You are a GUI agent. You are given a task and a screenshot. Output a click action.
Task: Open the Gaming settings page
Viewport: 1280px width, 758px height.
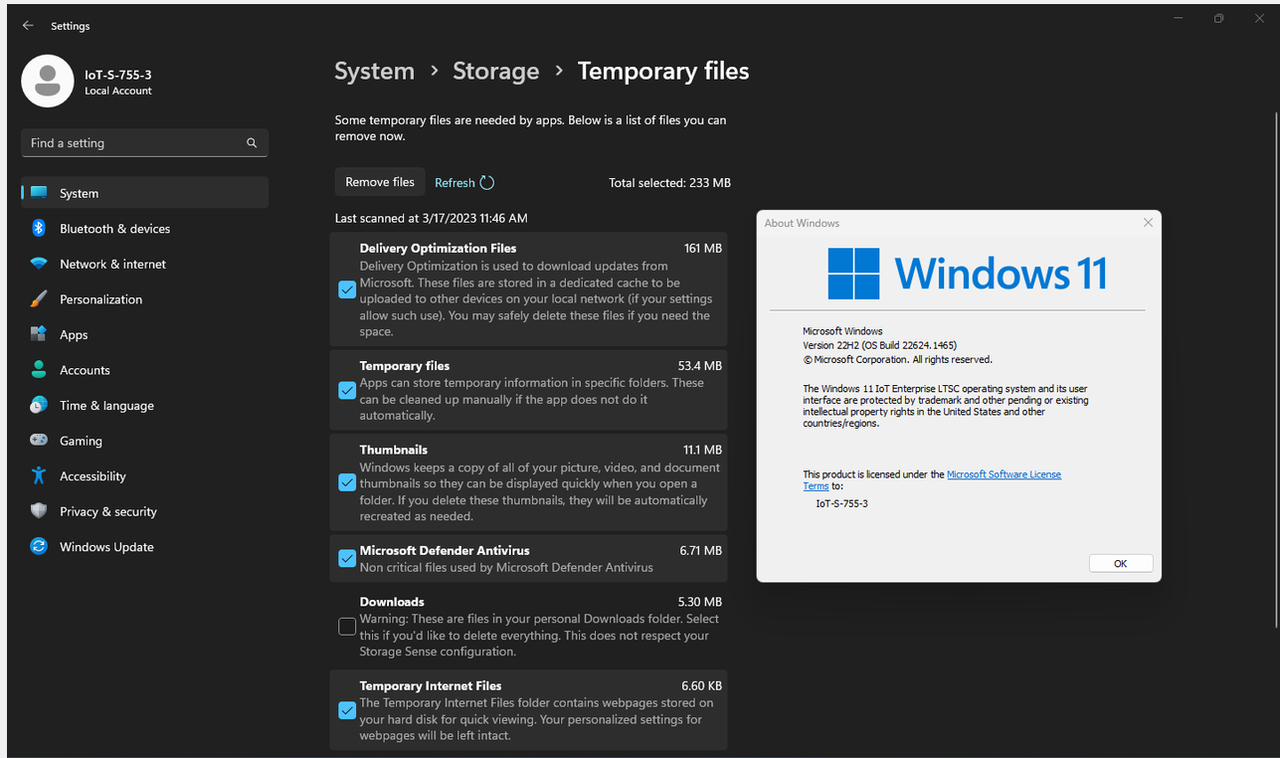click(145, 441)
